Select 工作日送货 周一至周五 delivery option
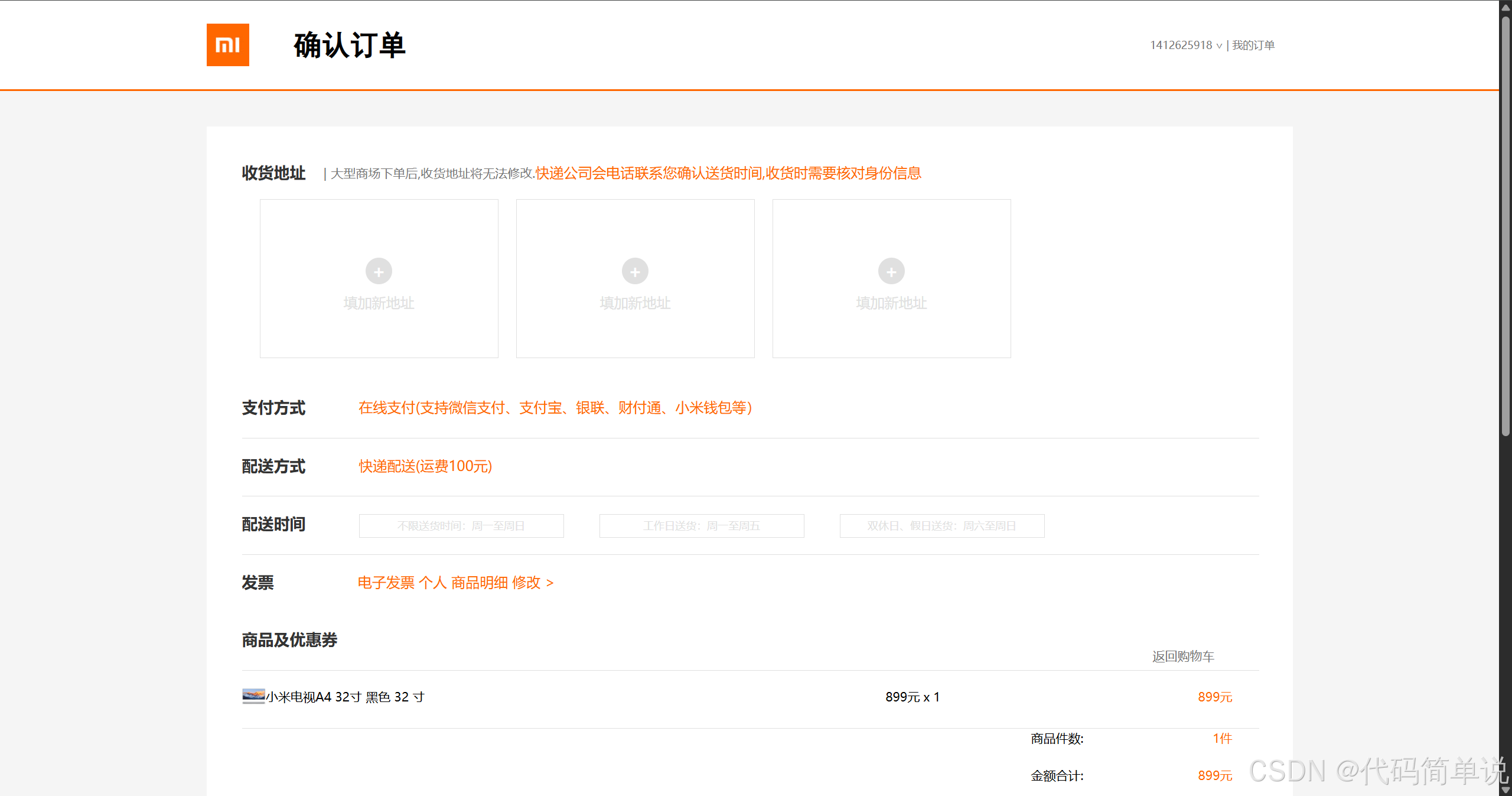Viewport: 1512px width, 796px height. [x=702, y=526]
